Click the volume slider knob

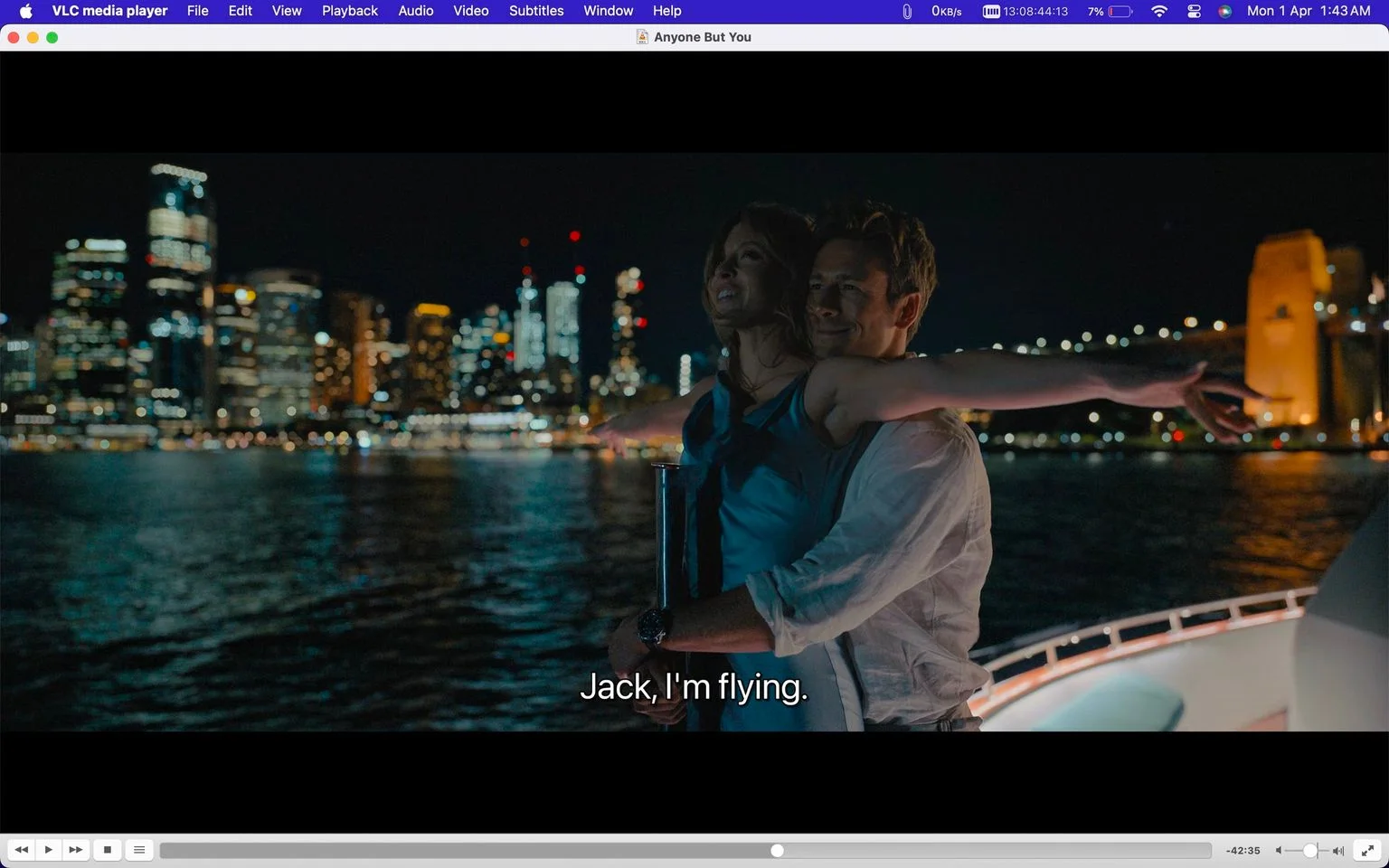1309,851
